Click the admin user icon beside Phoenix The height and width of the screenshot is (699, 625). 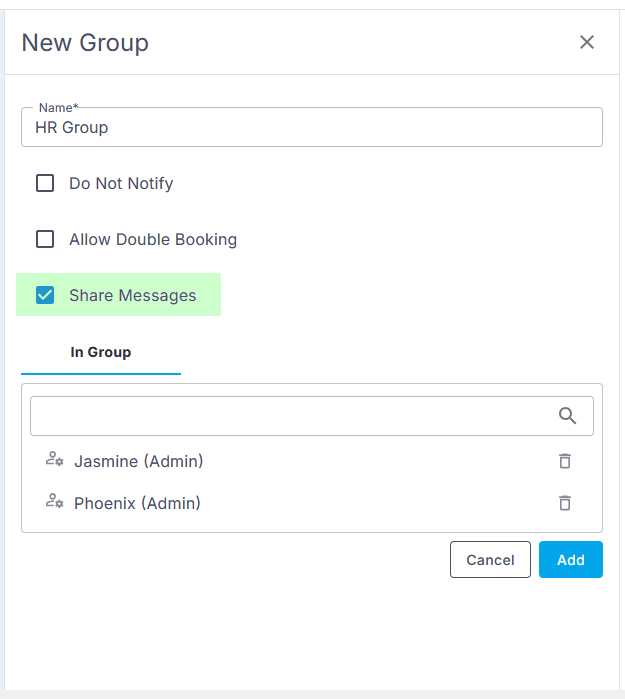tap(54, 502)
